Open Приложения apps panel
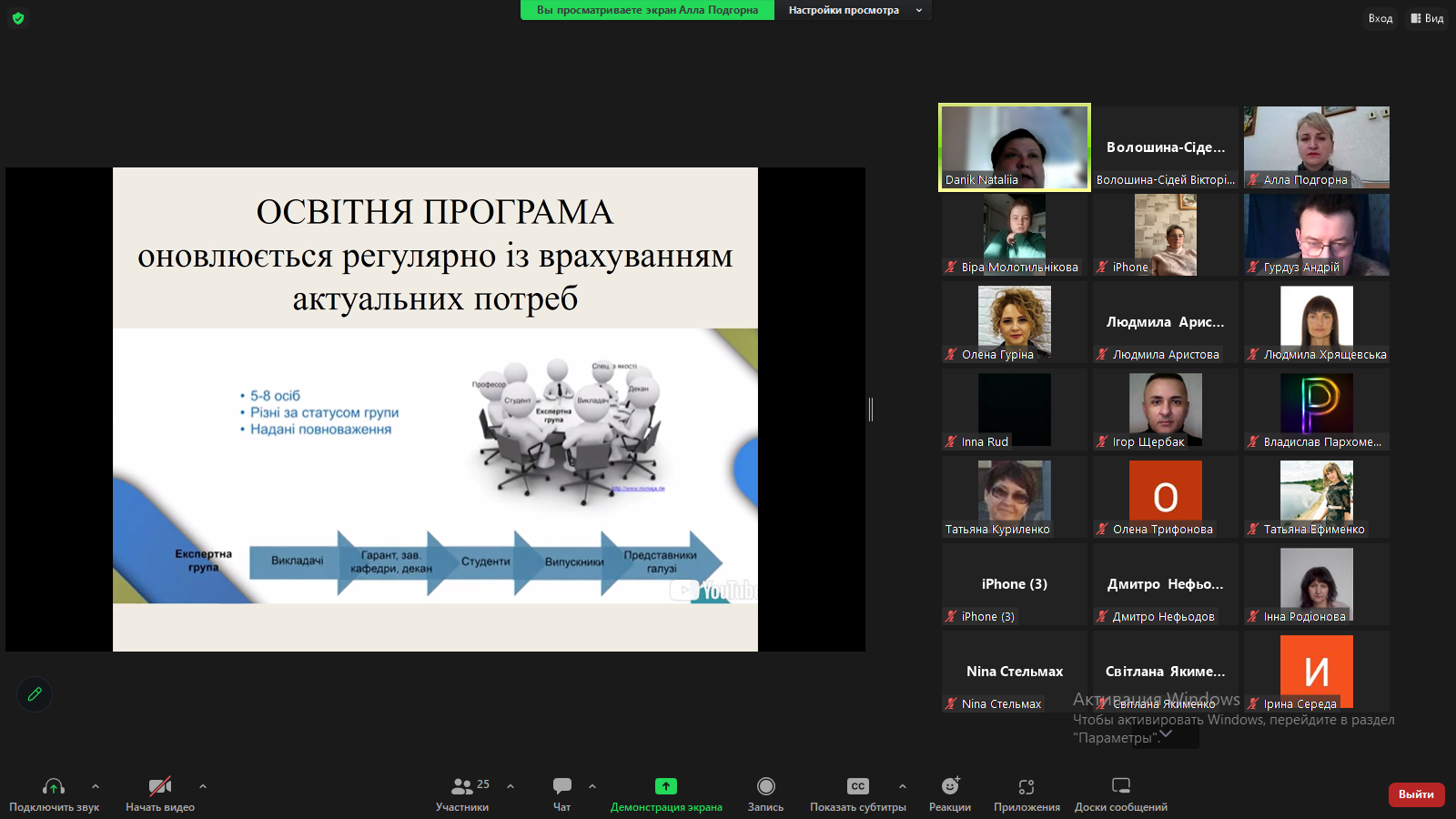 (1026, 794)
